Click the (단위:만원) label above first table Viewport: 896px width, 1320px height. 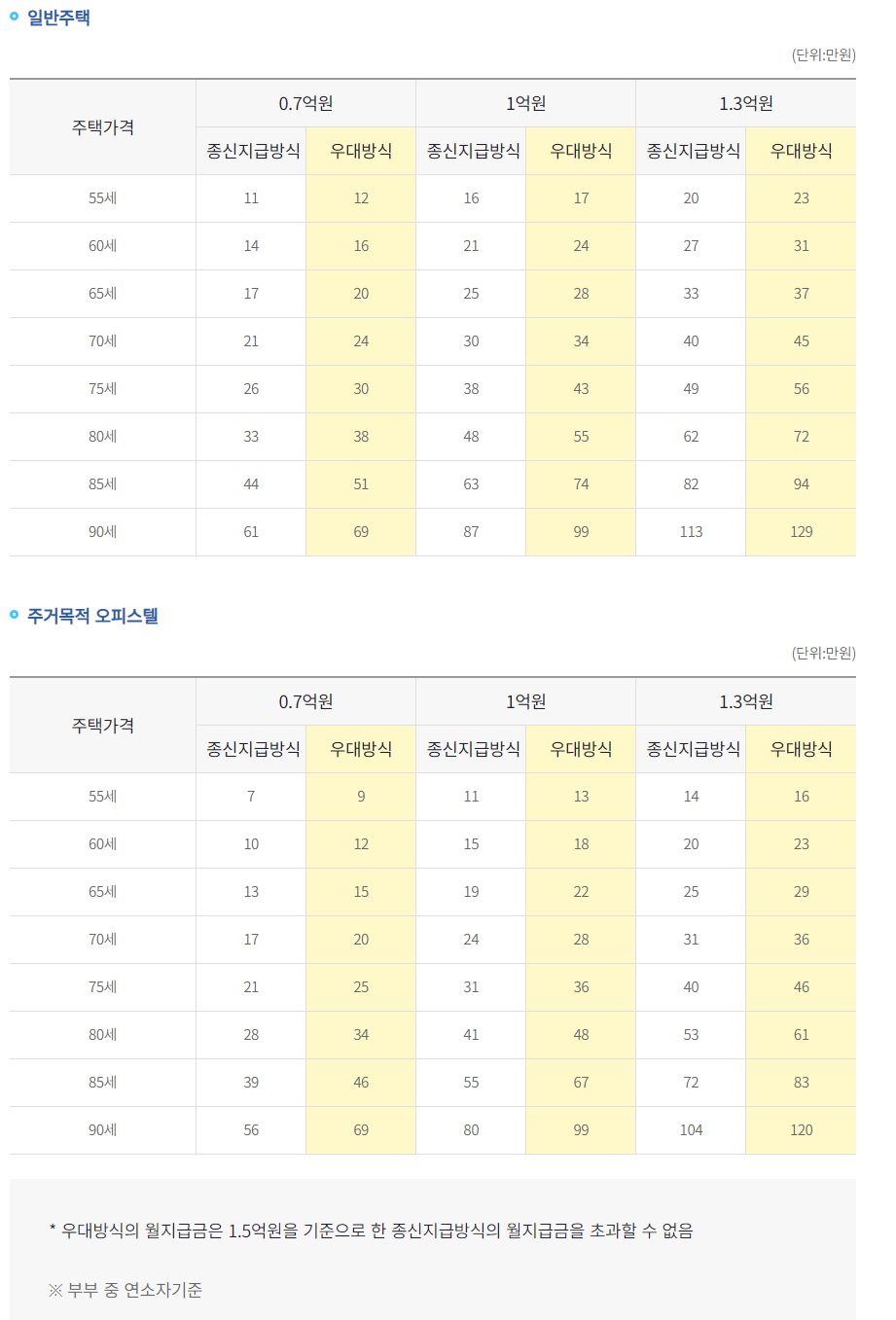(825, 55)
